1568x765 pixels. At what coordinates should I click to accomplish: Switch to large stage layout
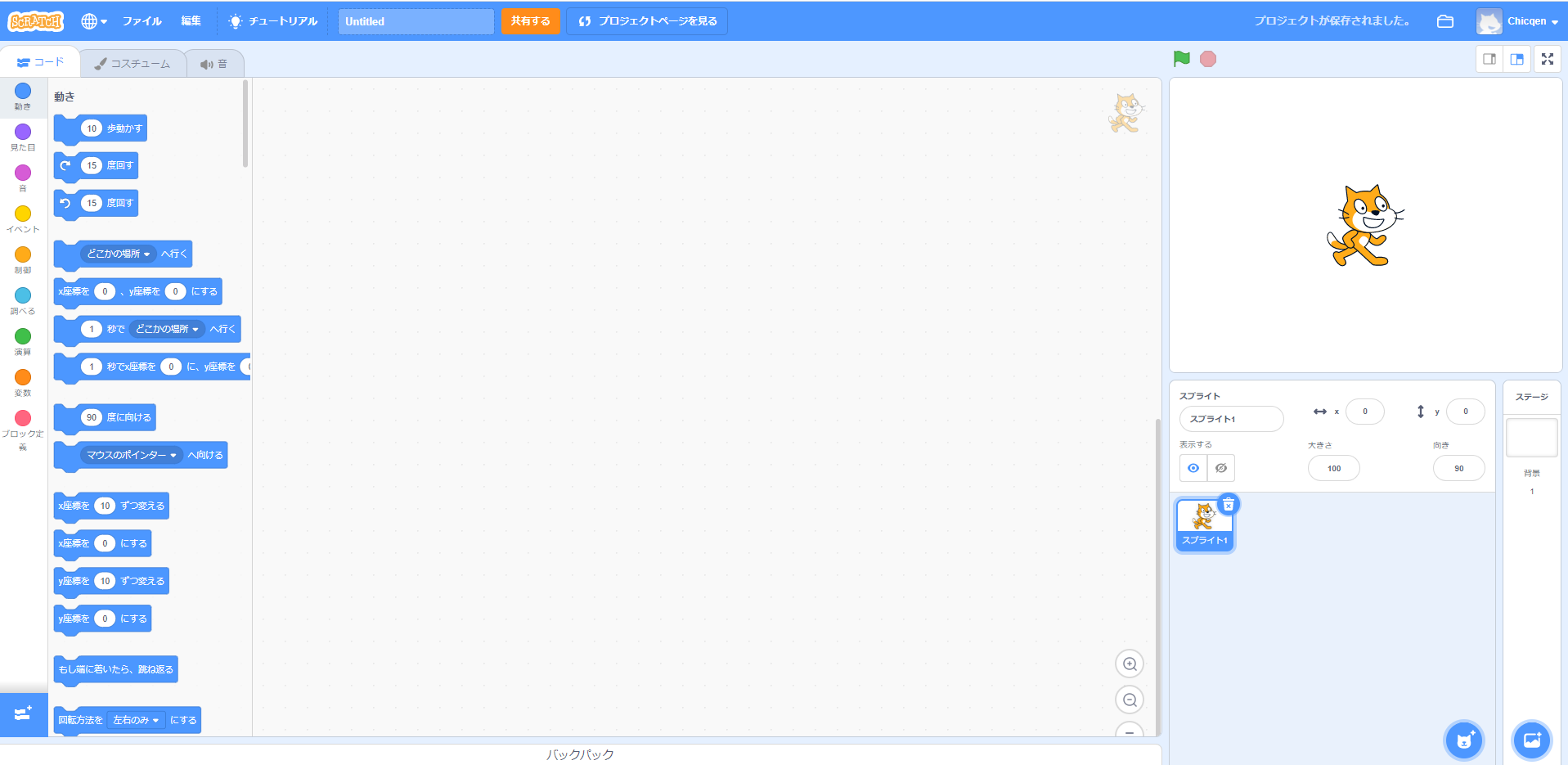(x=1516, y=59)
